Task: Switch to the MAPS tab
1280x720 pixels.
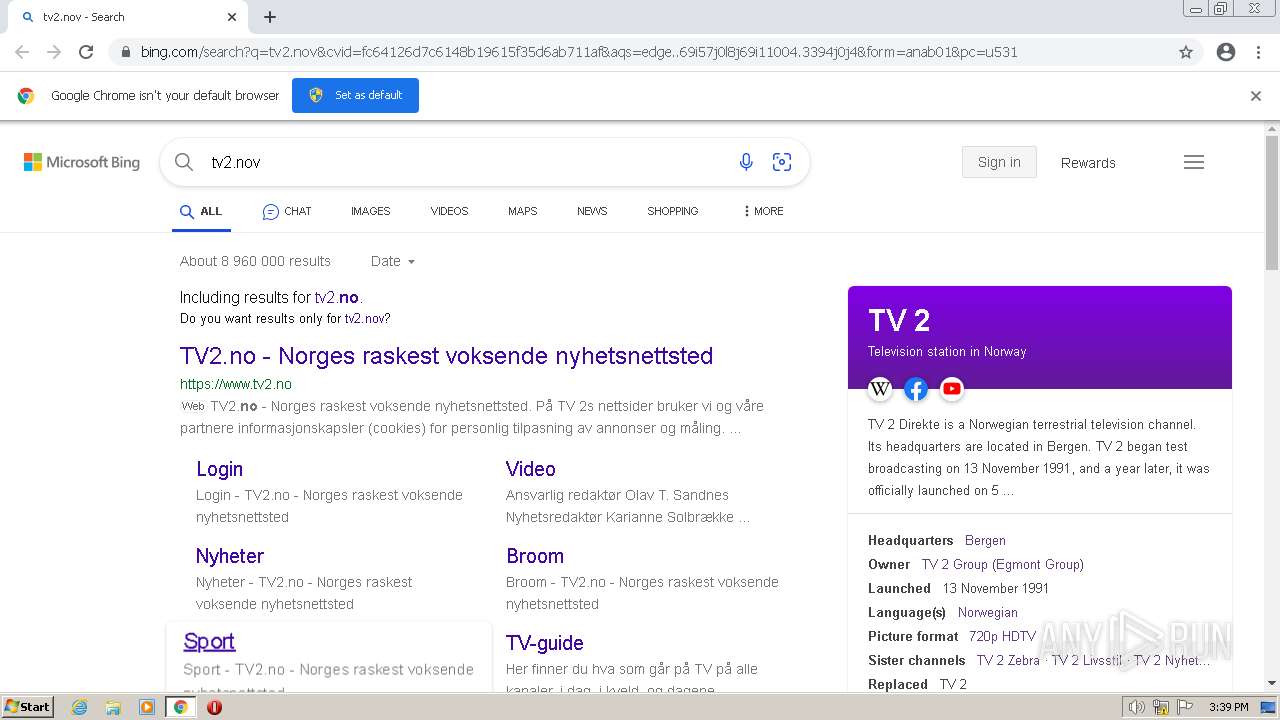Action: (522, 211)
